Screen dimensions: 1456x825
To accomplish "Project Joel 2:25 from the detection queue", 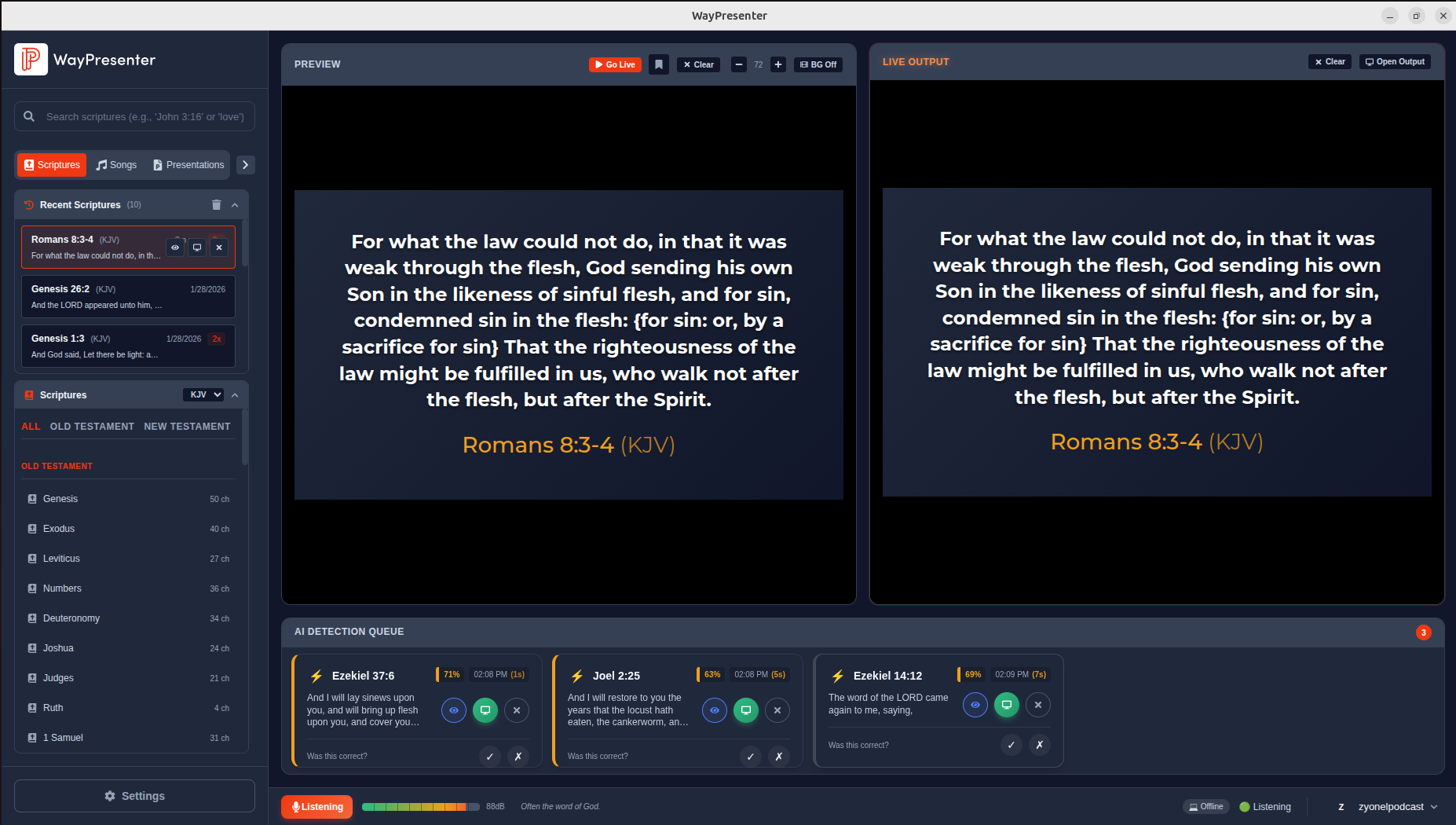I will [745, 710].
